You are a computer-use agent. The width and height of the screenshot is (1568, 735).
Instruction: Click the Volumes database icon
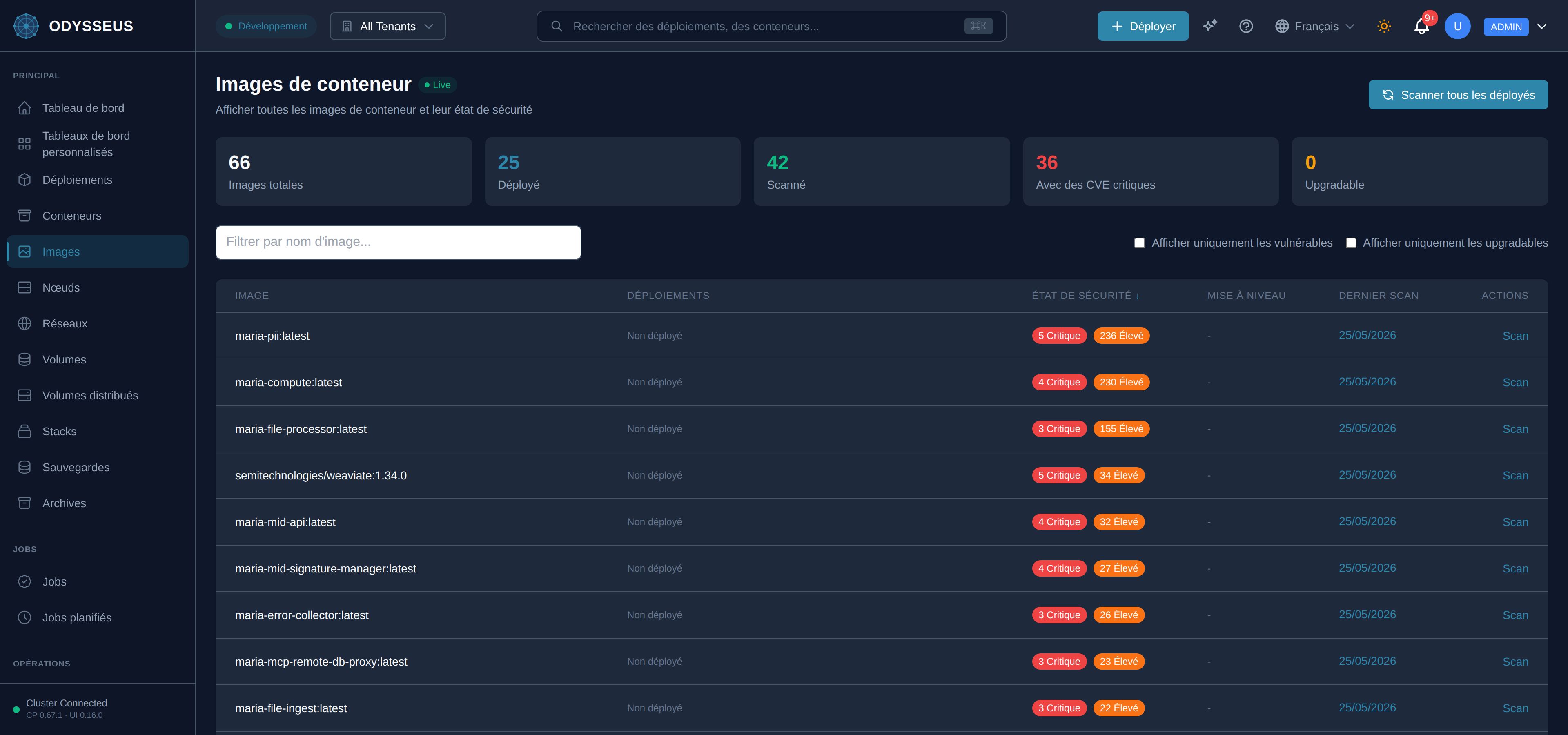[x=24, y=359]
